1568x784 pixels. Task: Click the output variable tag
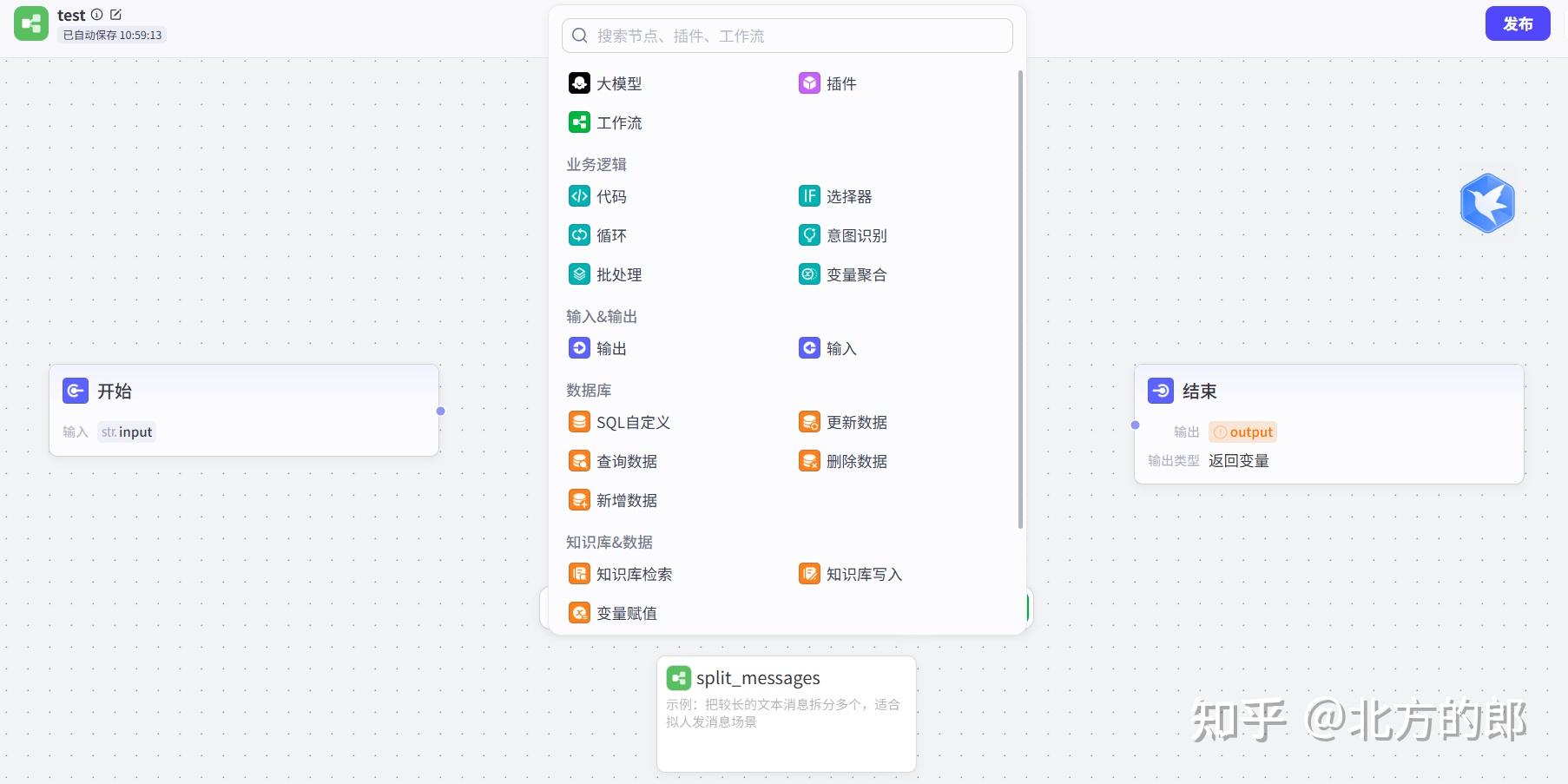[x=1242, y=432]
